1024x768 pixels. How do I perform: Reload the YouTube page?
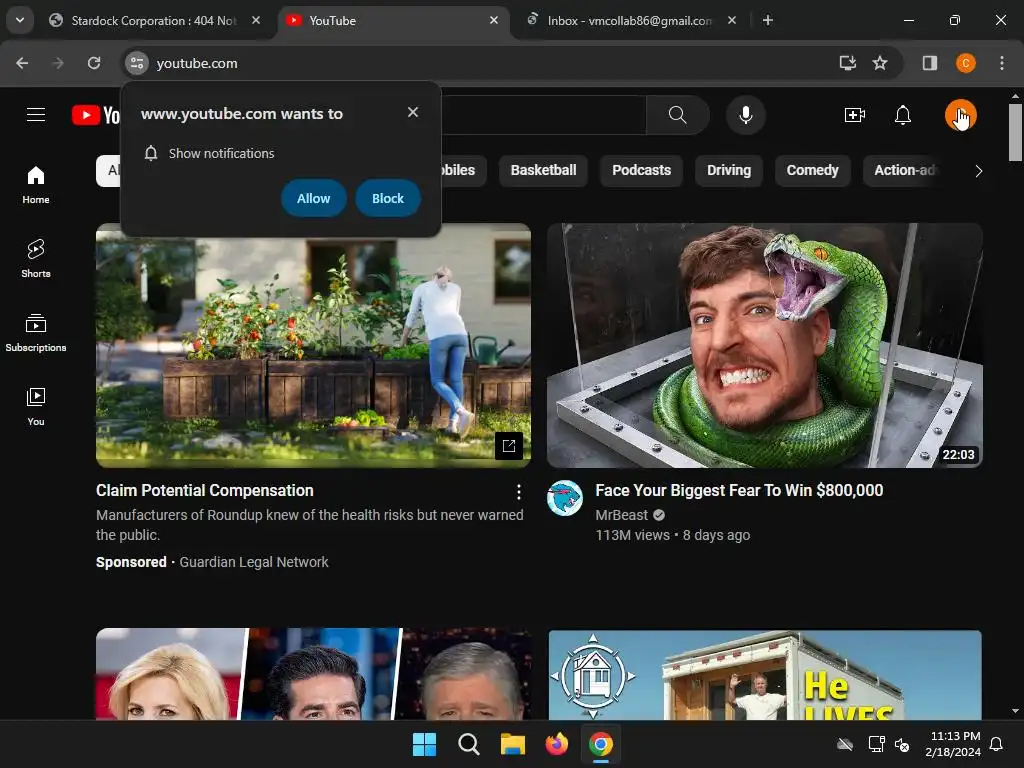[94, 63]
